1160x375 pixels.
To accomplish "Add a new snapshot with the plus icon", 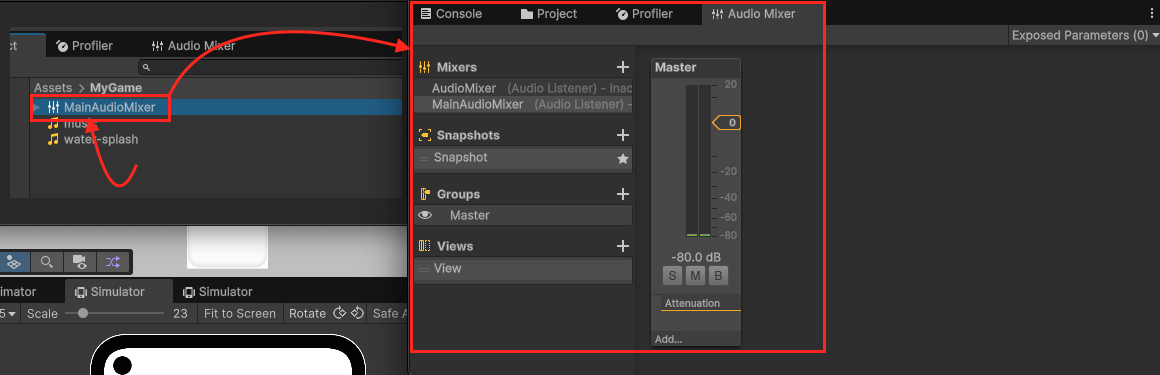I will [x=623, y=135].
